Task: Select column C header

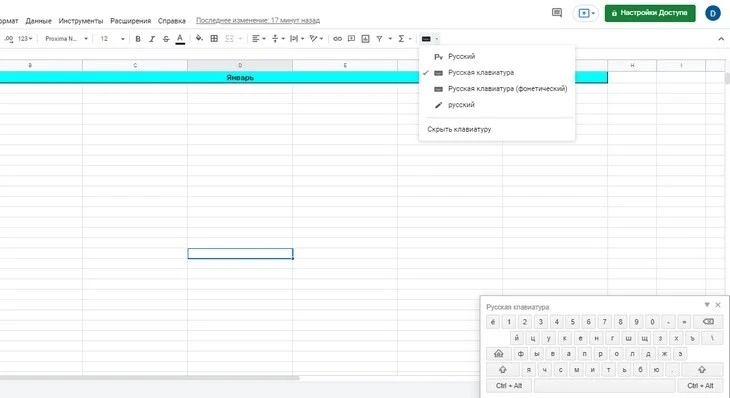Action: pyautogui.click(x=135, y=66)
